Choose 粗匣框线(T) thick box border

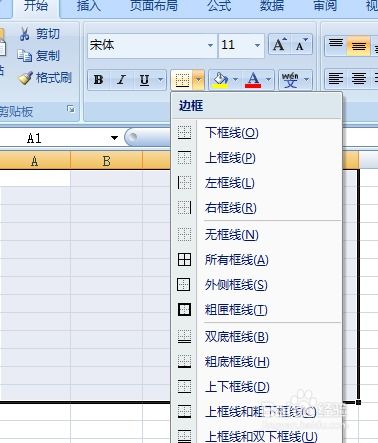click(257, 310)
